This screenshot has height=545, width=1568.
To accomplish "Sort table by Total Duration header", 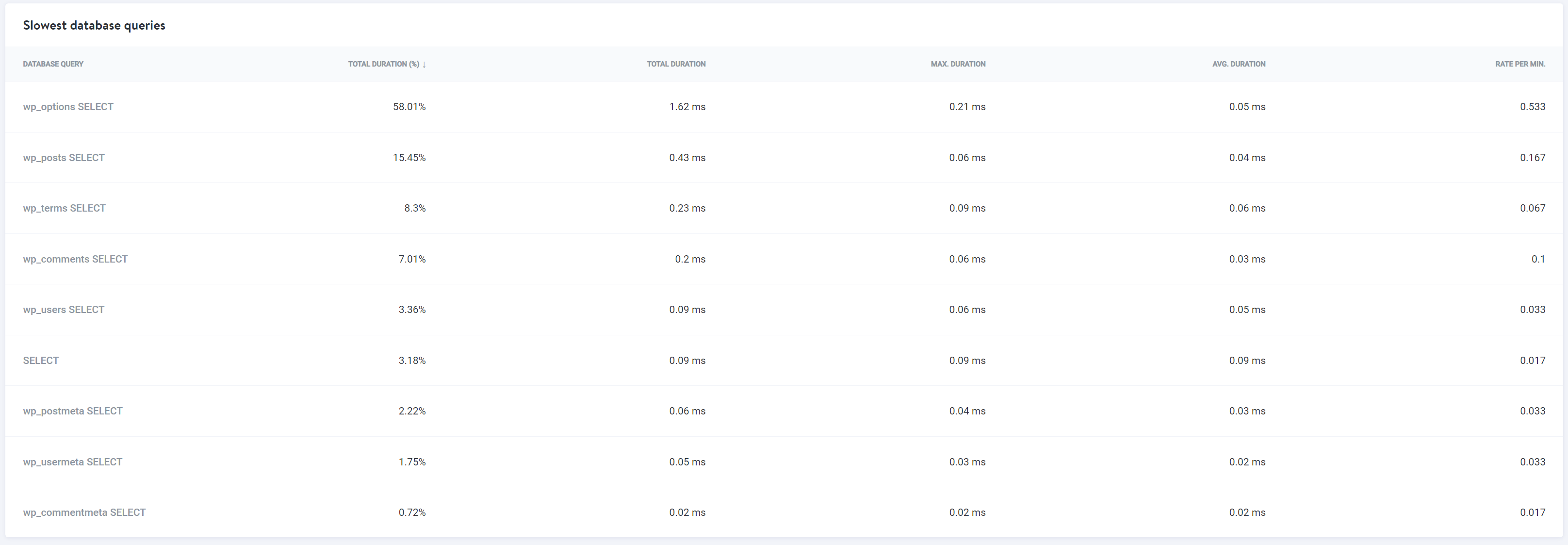I will [x=676, y=64].
